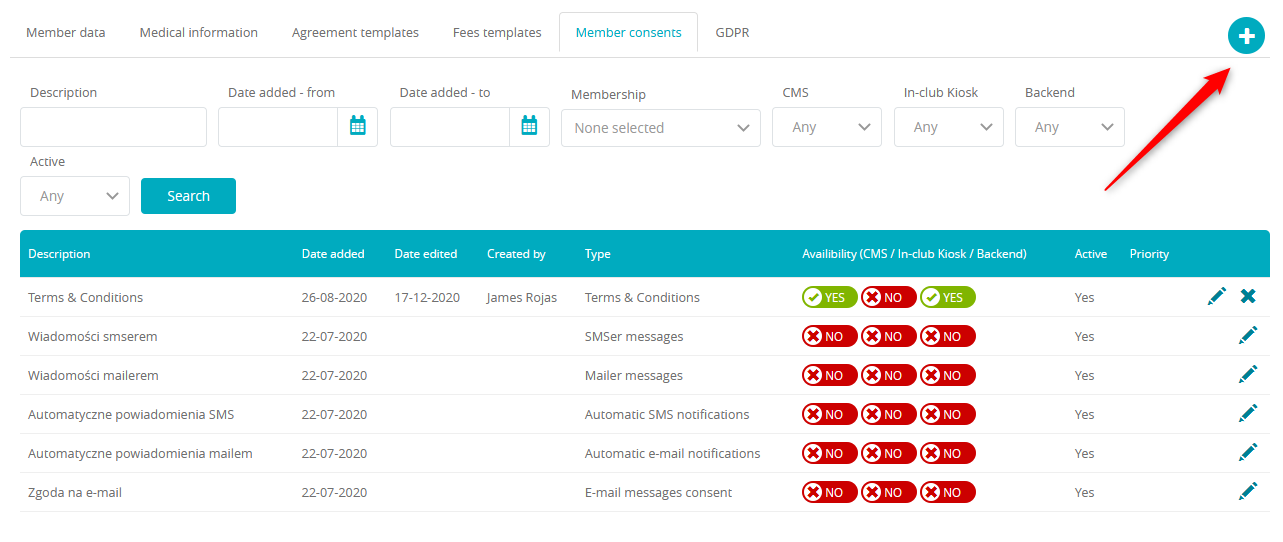Focus the Description input field
1283x542 pixels.
[113, 127]
